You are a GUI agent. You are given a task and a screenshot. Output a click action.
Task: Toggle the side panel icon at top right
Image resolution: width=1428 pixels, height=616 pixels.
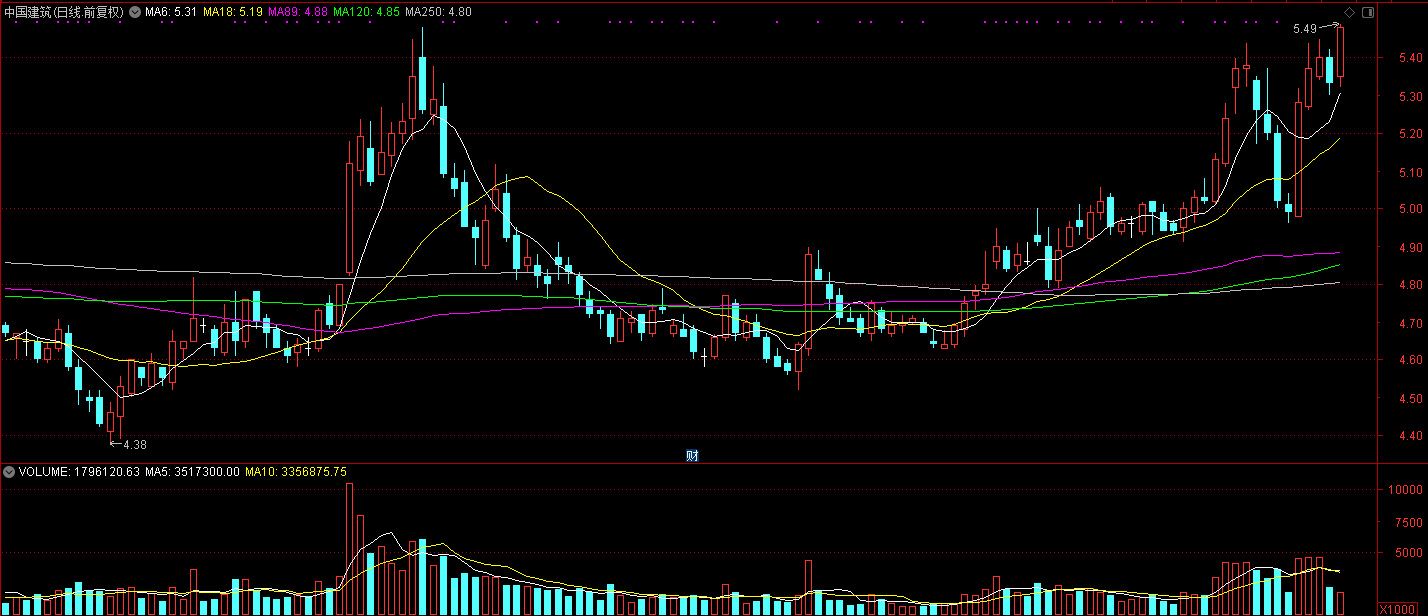click(1367, 12)
